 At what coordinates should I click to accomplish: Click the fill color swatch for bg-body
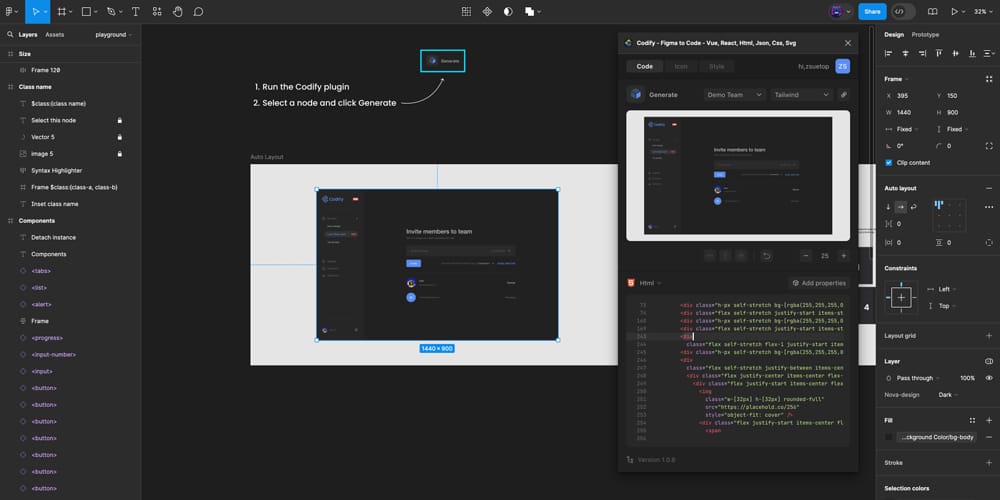pos(888,437)
